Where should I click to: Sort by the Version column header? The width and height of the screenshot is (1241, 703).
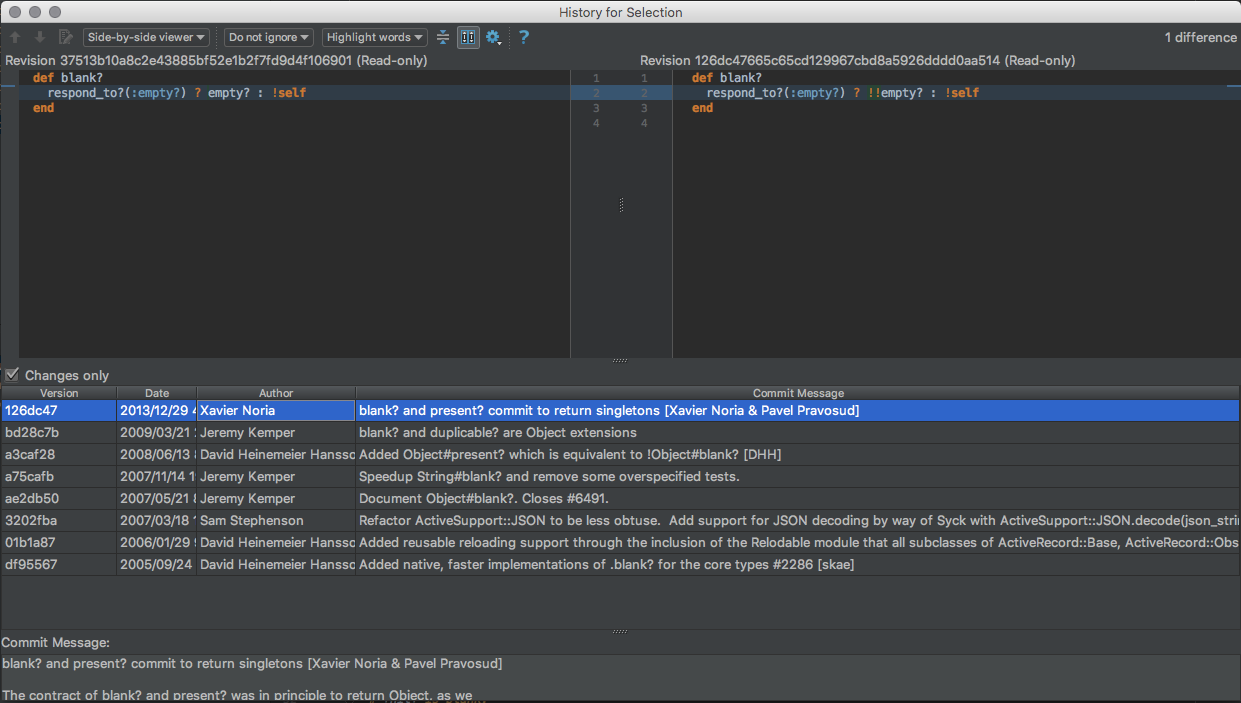59,393
